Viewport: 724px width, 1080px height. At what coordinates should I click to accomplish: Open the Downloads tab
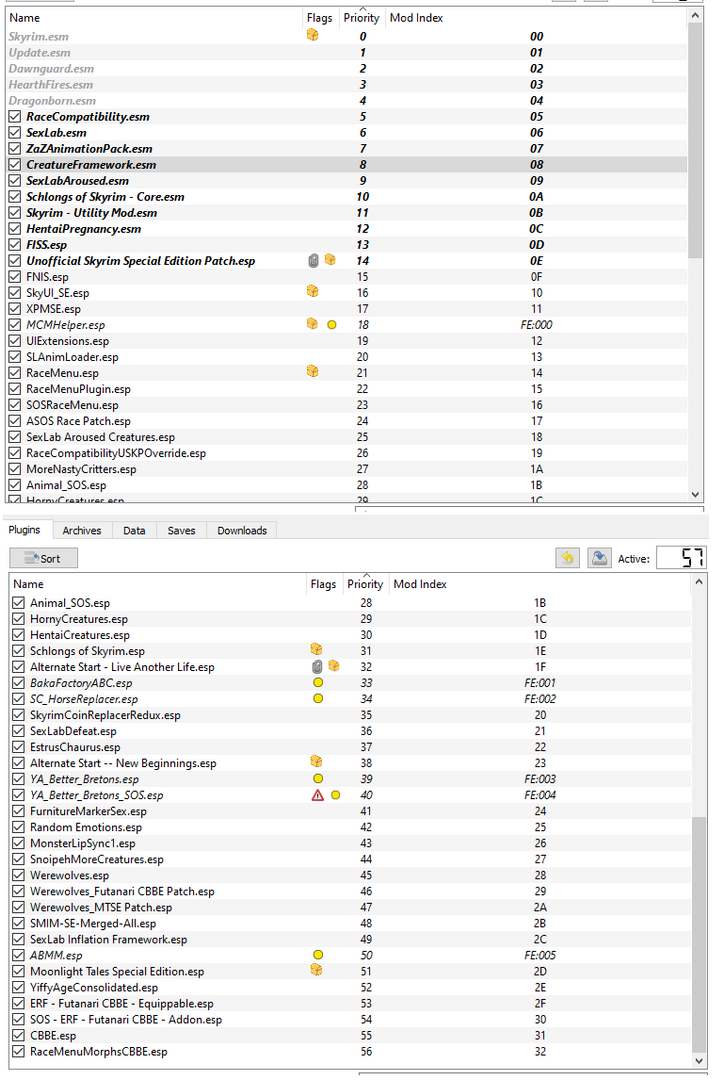[242, 530]
